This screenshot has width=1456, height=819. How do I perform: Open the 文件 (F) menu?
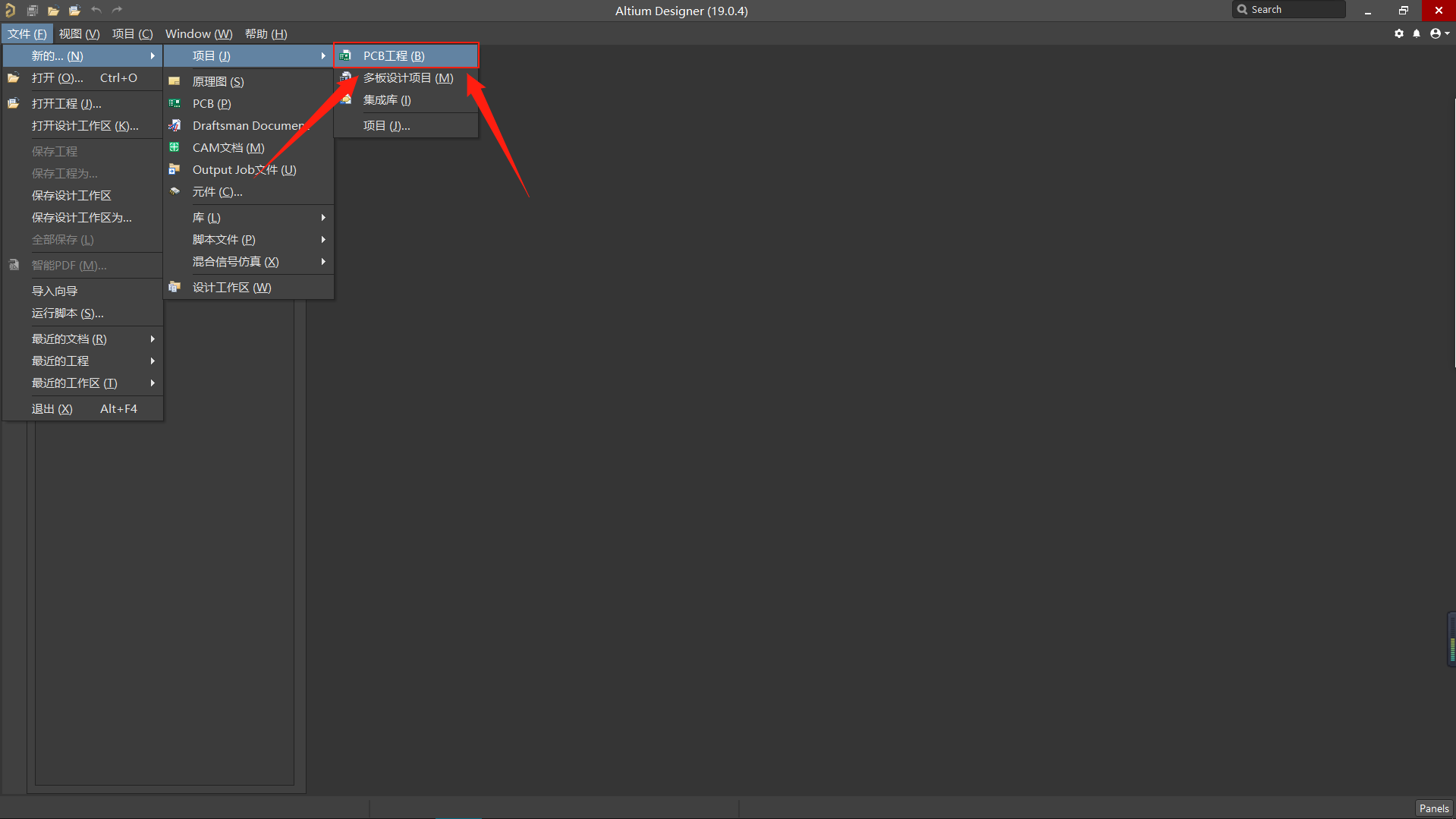[27, 33]
